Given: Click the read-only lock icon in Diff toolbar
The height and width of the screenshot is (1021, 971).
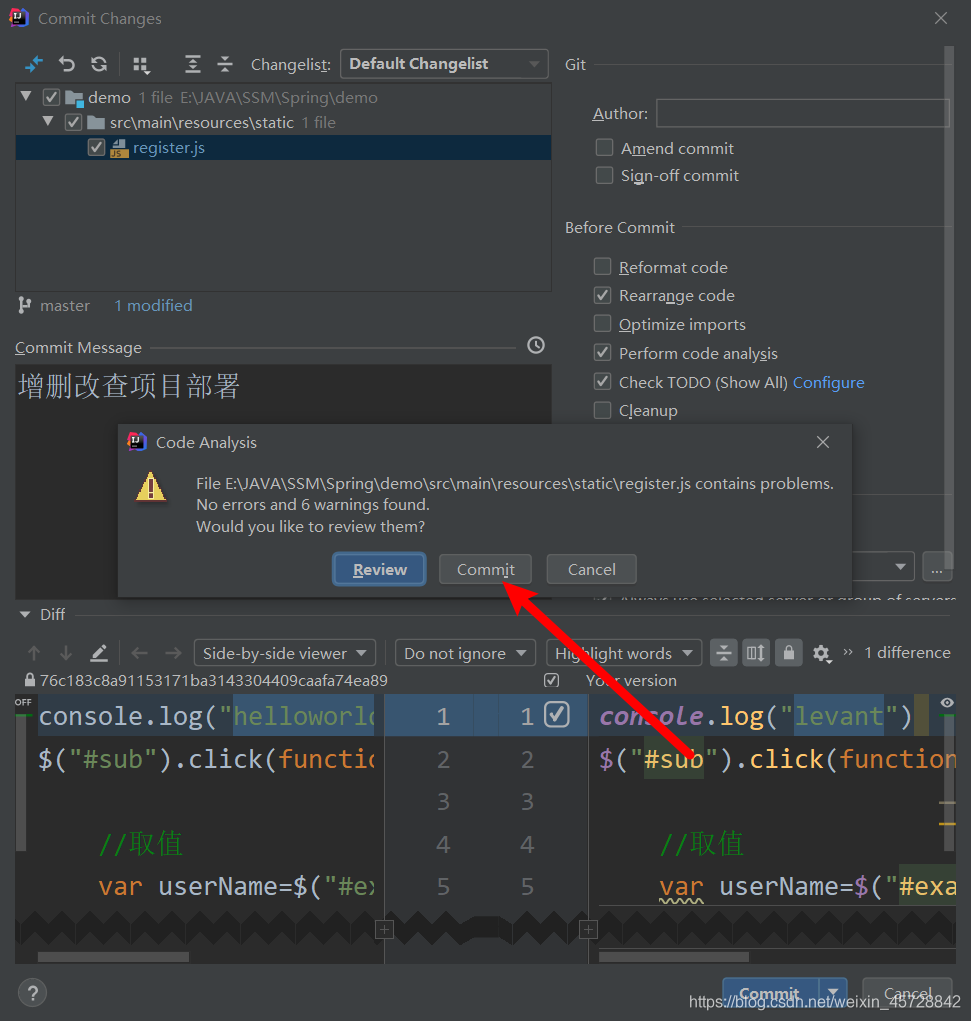Looking at the screenshot, I should pyautogui.click(x=789, y=652).
